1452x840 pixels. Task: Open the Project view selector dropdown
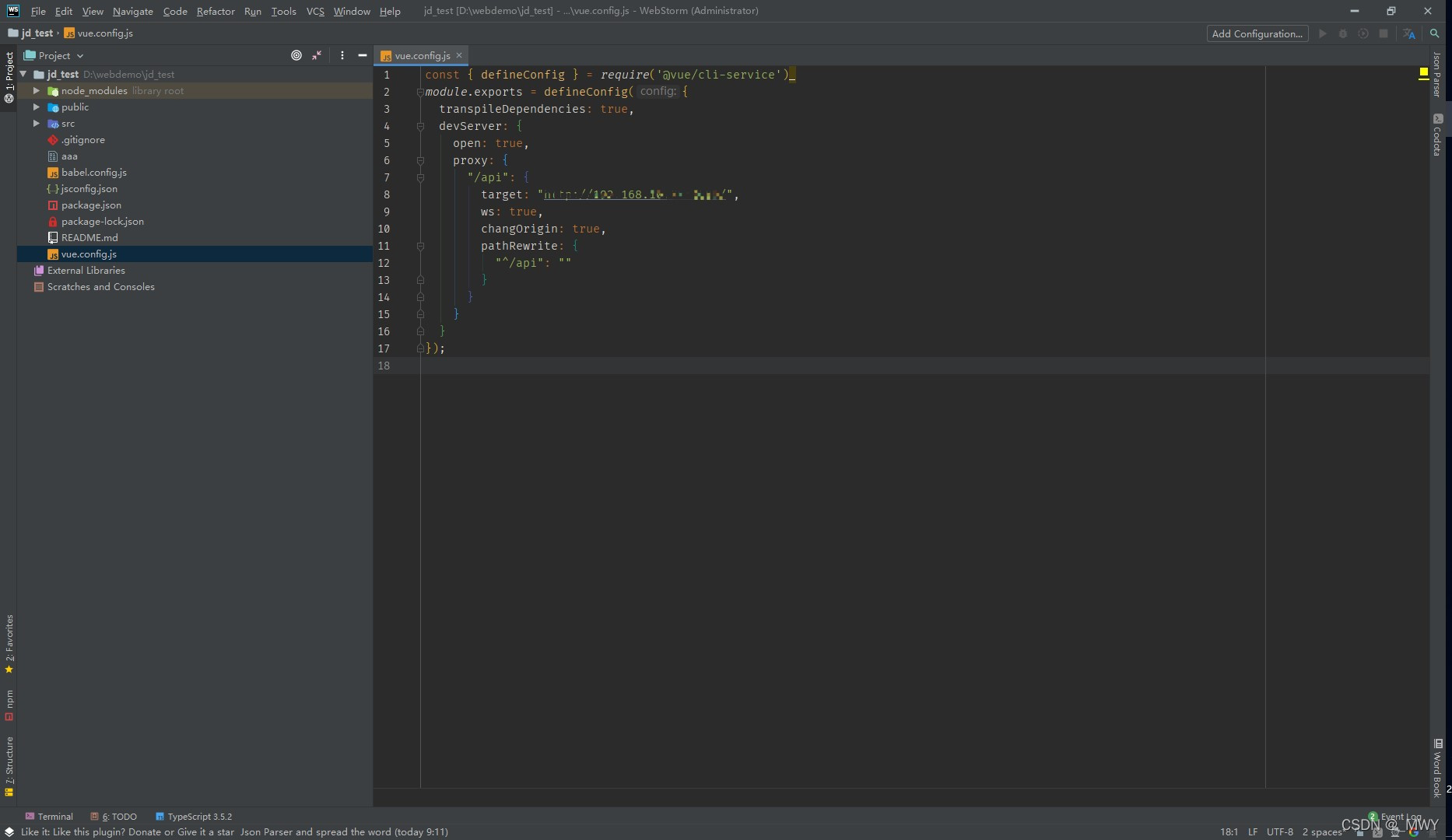pos(79,55)
